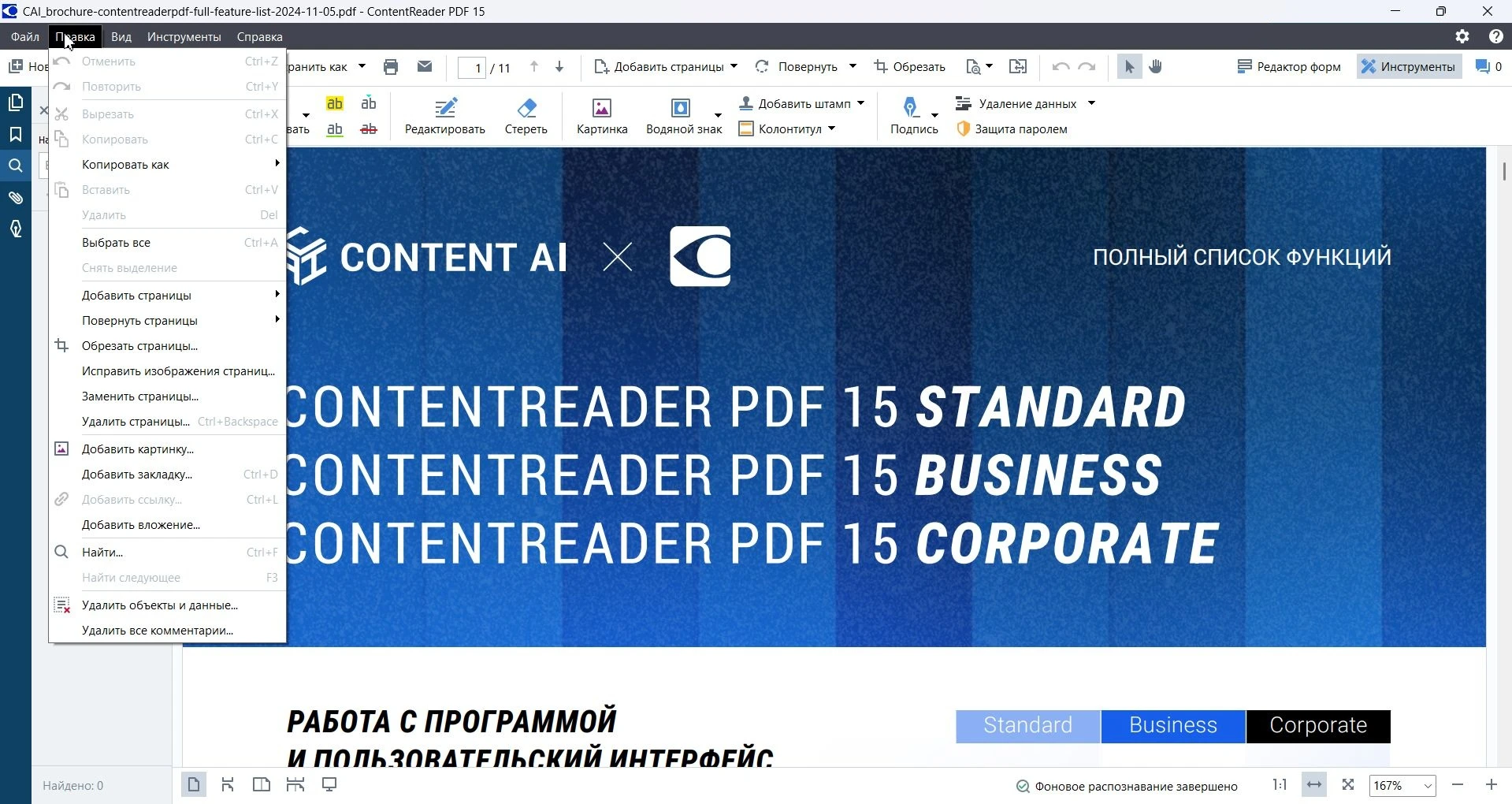Click the Защита паролем button
Viewport: 1512px width, 804px height.
tap(1012, 129)
